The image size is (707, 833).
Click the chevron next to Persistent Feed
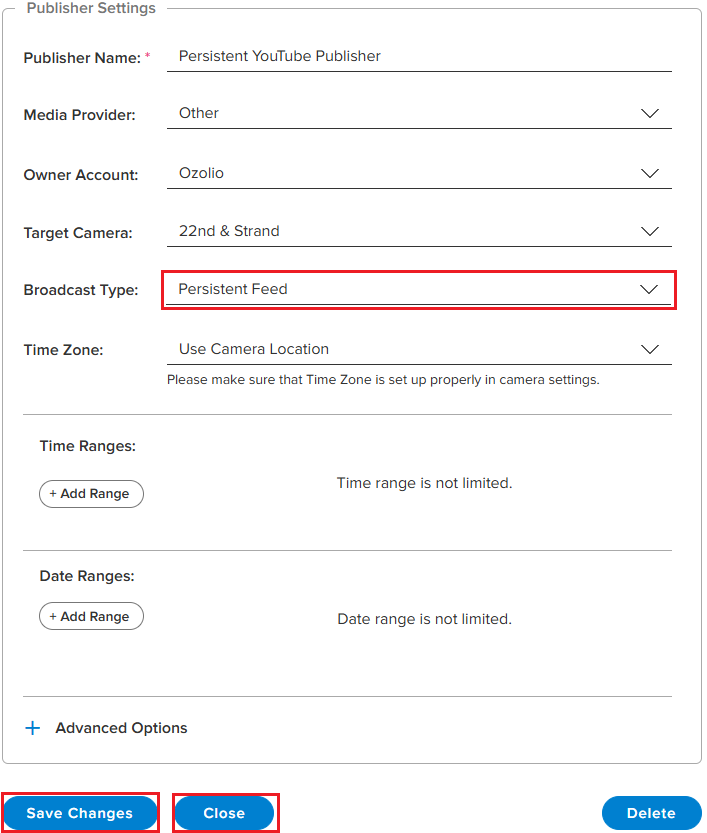[x=650, y=289]
